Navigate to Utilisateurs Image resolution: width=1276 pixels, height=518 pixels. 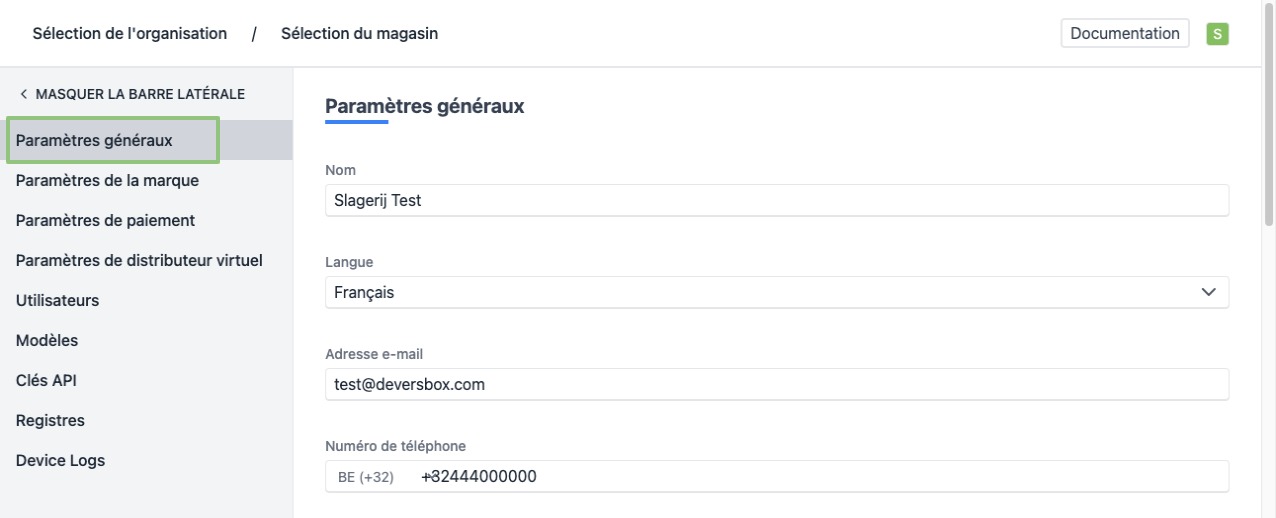(57, 300)
